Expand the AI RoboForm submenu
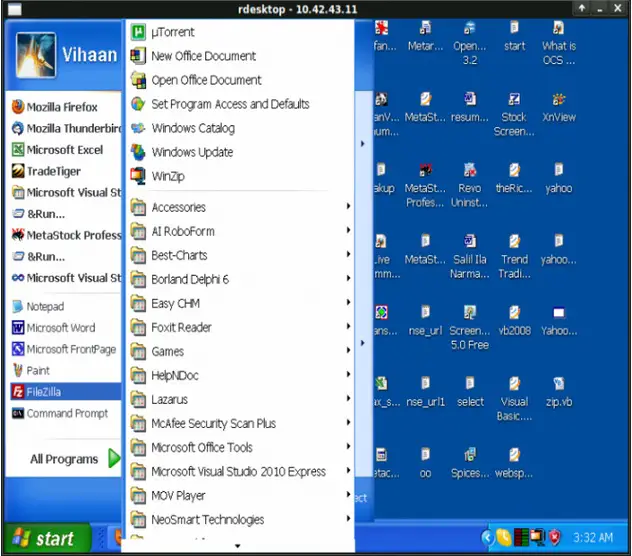 (241, 231)
